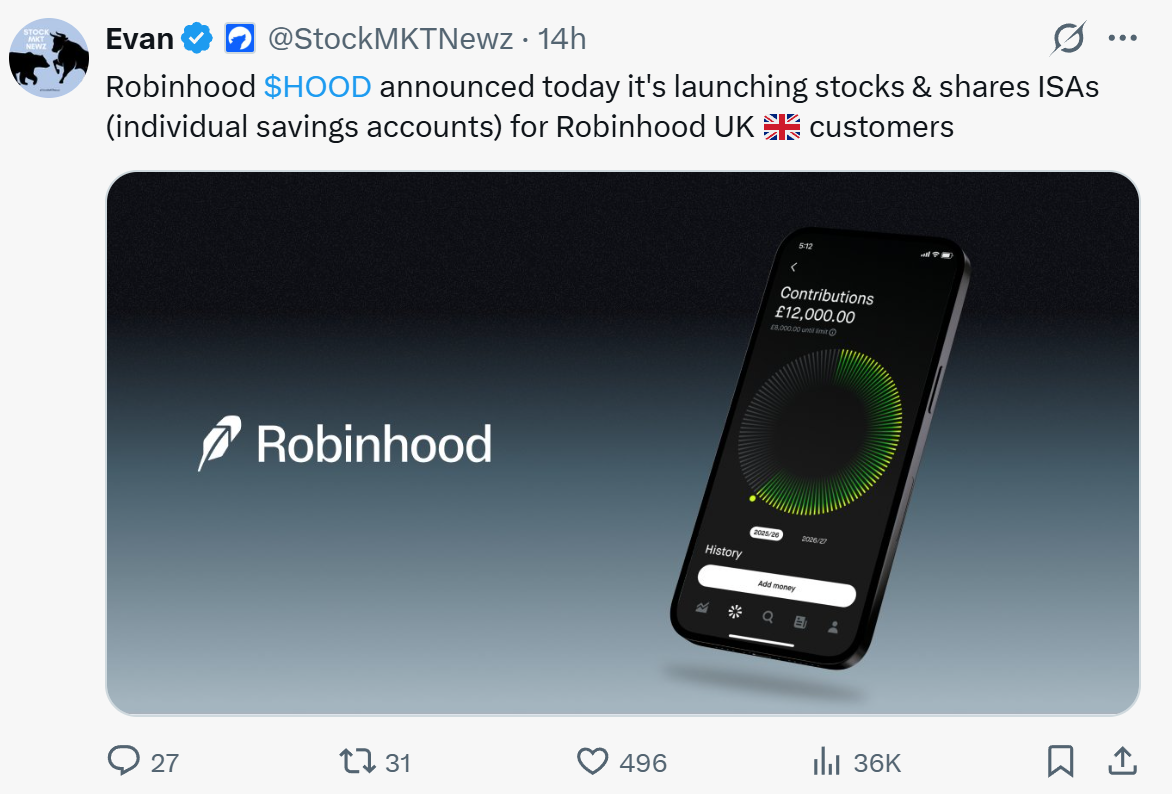Open Evan's profile avatar picture
This screenshot has height=794, width=1172.
click(x=49, y=58)
